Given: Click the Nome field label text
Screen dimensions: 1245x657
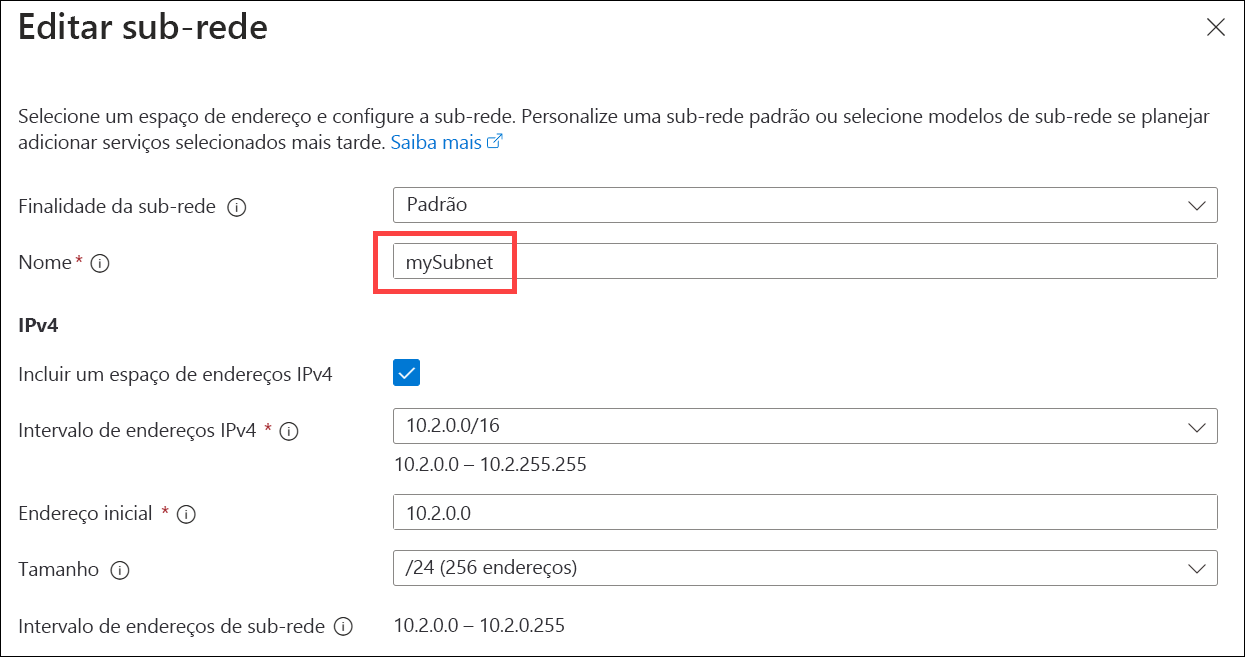Looking at the screenshot, I should (45, 262).
